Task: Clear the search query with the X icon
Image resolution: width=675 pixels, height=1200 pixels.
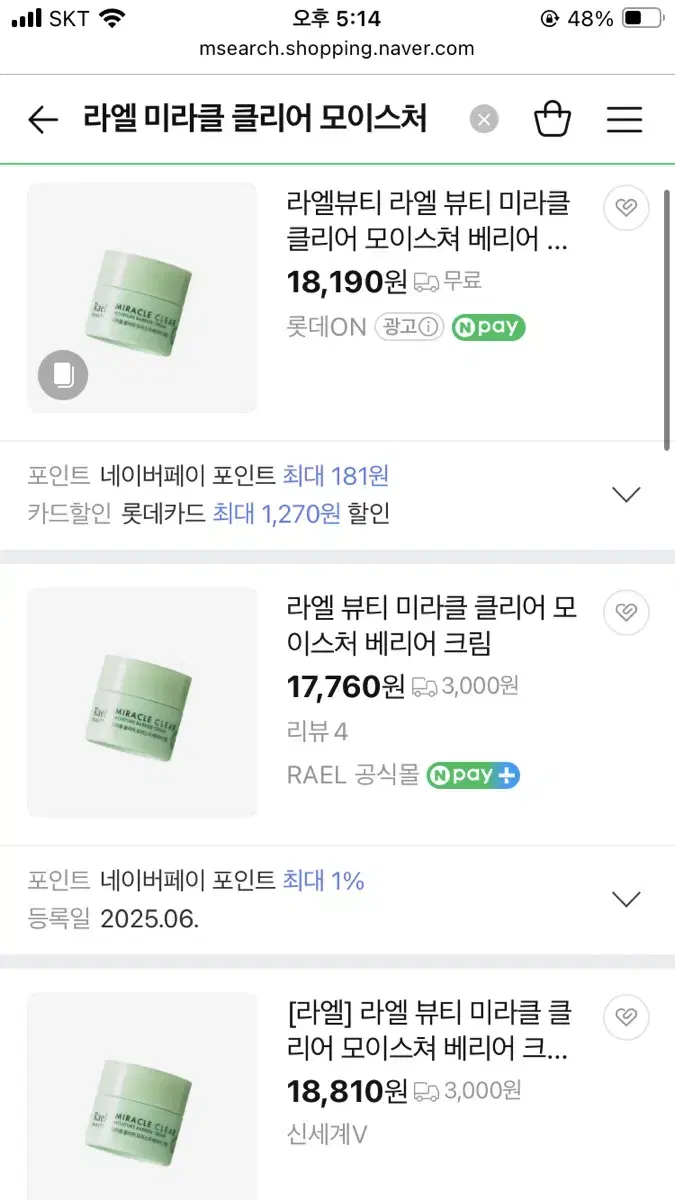Action: click(484, 119)
